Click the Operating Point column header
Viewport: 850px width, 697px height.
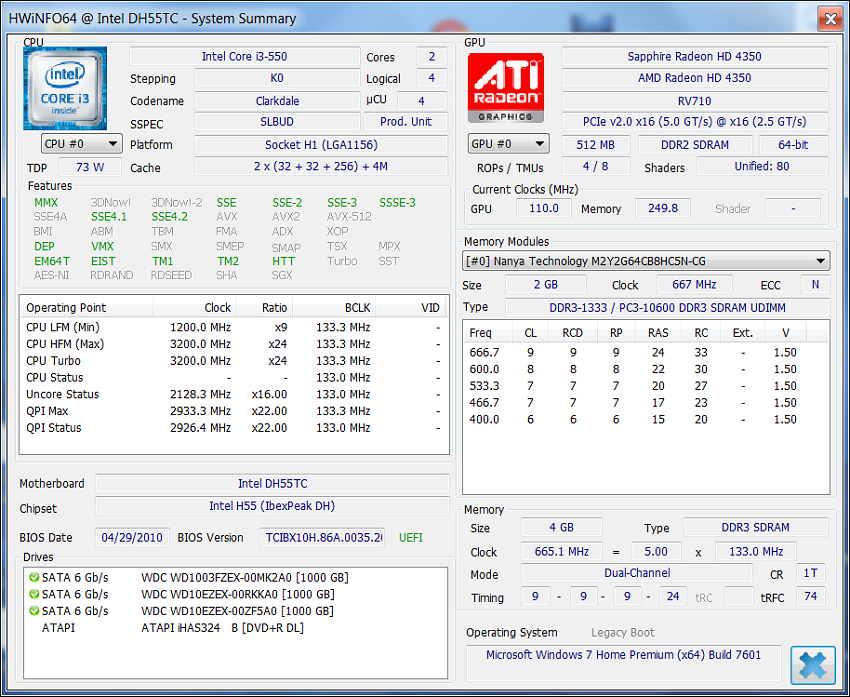tap(87, 308)
